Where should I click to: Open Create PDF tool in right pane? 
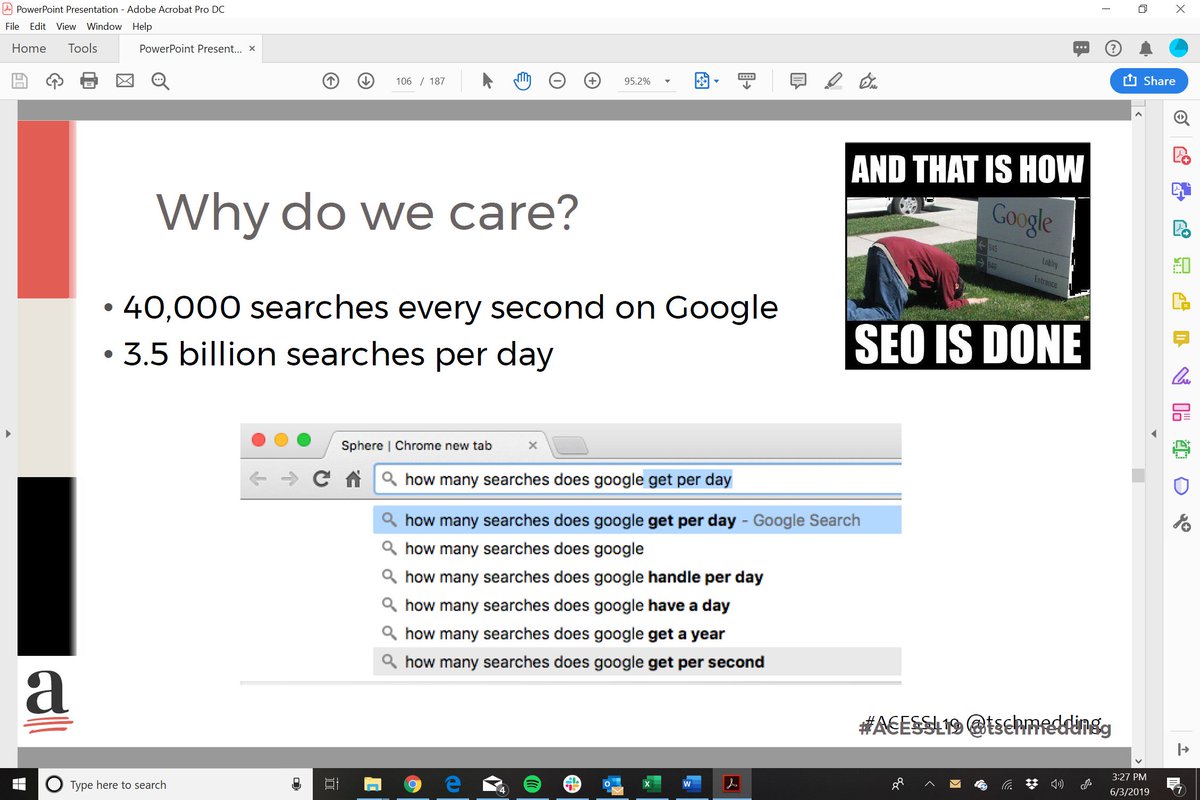click(1181, 154)
